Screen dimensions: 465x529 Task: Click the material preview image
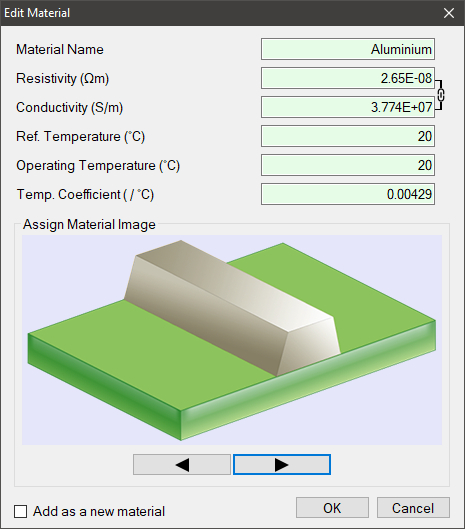click(x=232, y=340)
